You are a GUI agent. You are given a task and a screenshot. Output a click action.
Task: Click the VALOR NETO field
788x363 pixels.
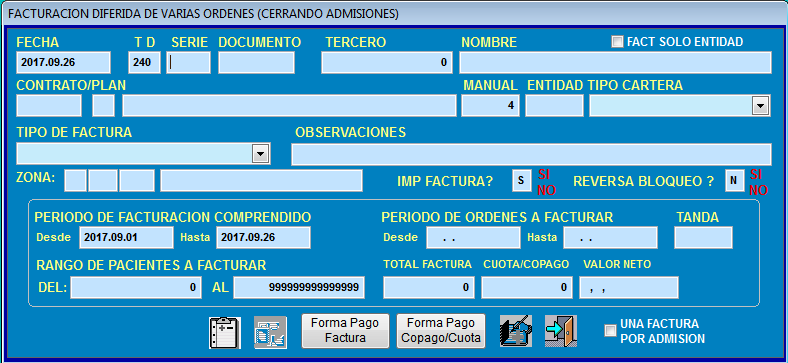coord(629,288)
